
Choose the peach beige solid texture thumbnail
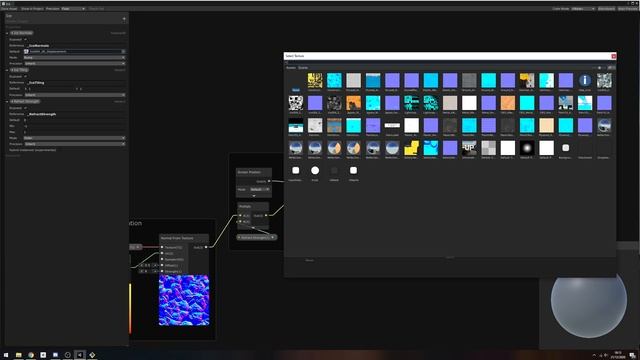coord(547,126)
